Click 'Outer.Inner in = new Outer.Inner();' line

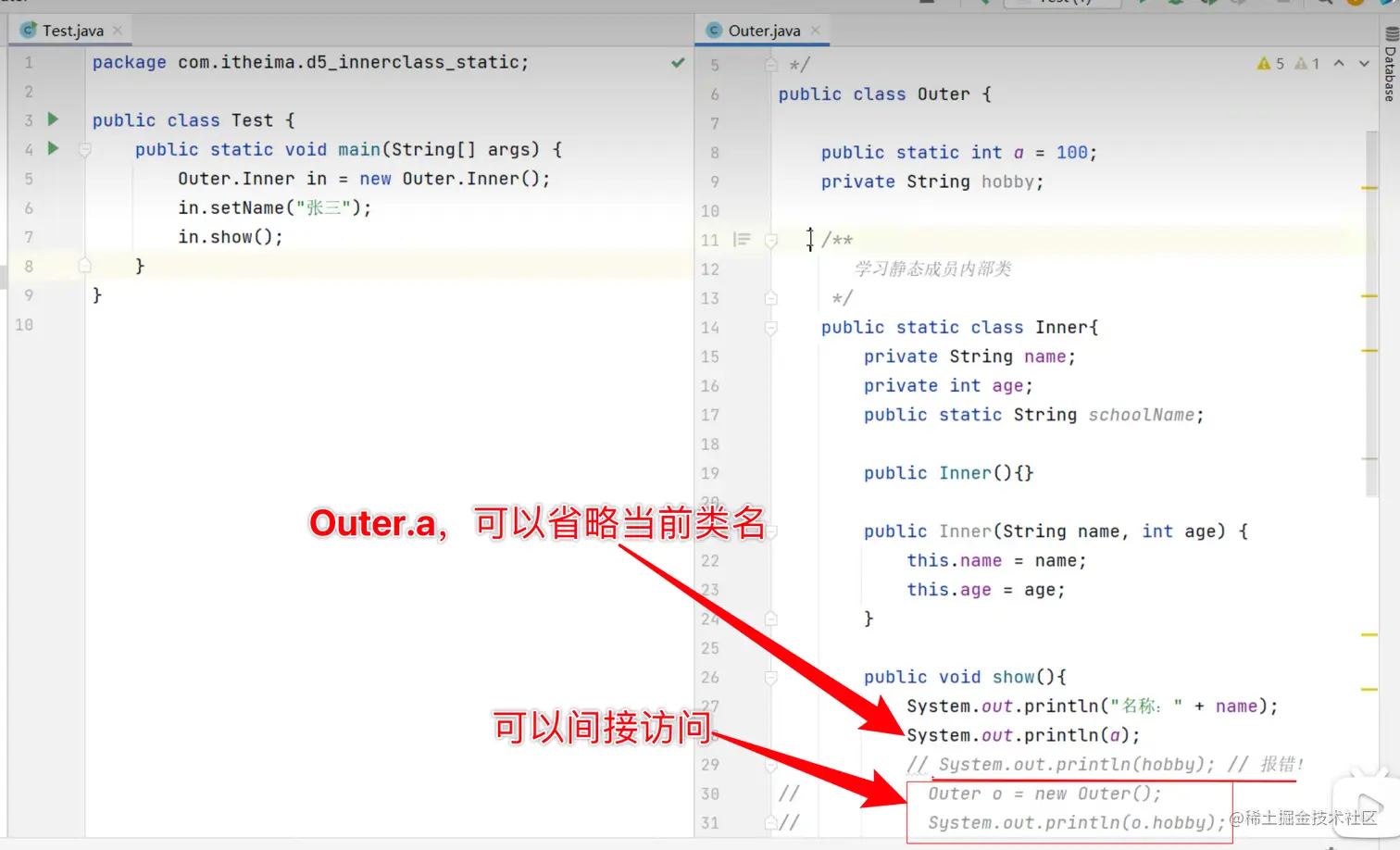[x=364, y=179]
